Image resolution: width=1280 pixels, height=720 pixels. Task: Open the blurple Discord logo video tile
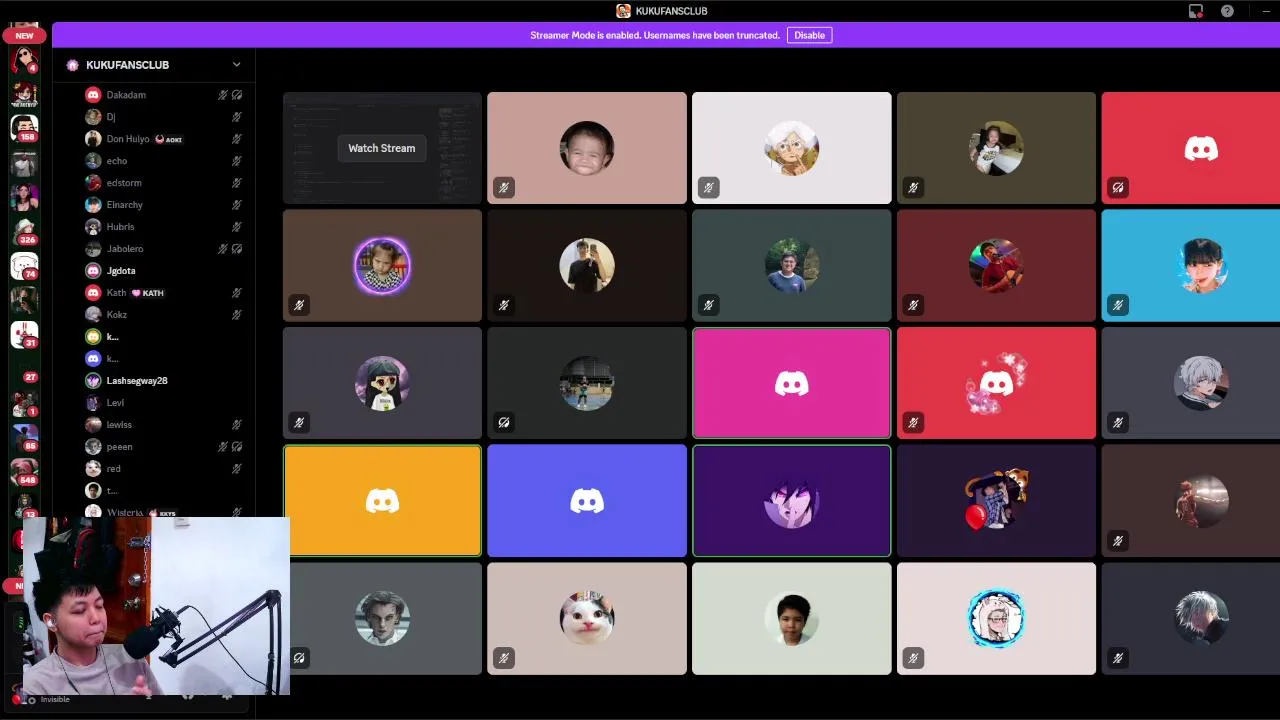tap(587, 500)
